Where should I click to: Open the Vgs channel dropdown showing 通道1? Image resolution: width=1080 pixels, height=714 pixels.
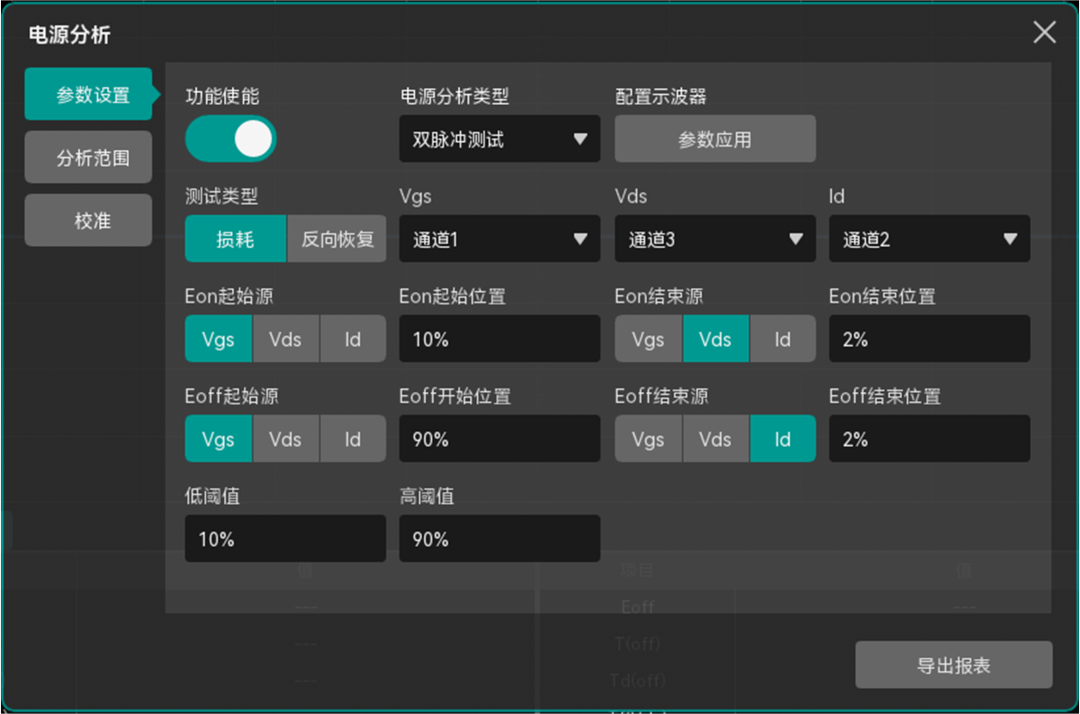(x=499, y=238)
